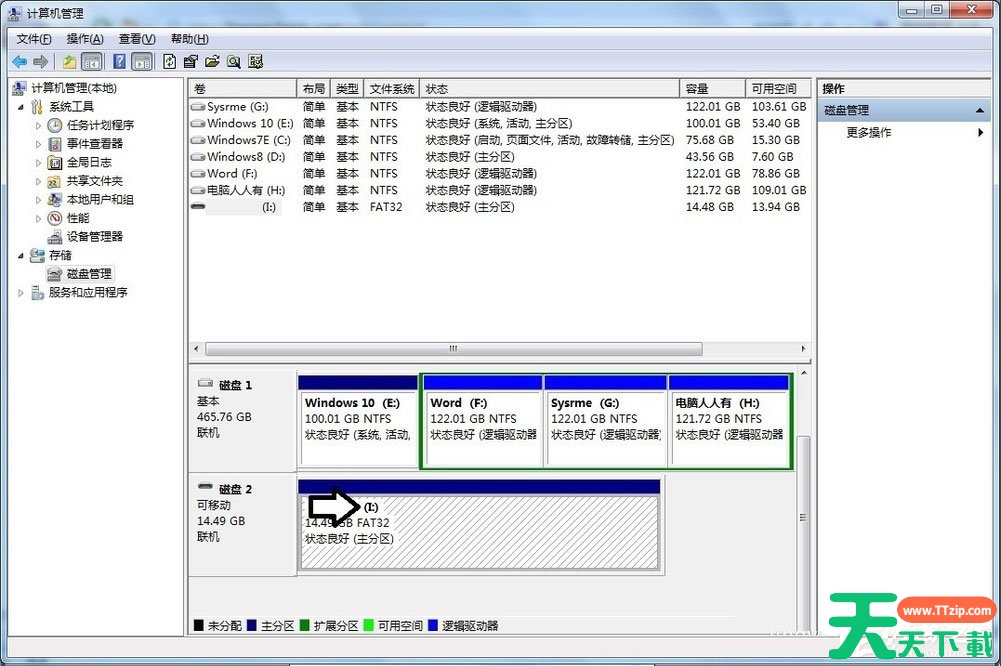The height and width of the screenshot is (666, 1001).
Task: Expand the 更多操作 submenu arrow
Action: tap(980, 133)
